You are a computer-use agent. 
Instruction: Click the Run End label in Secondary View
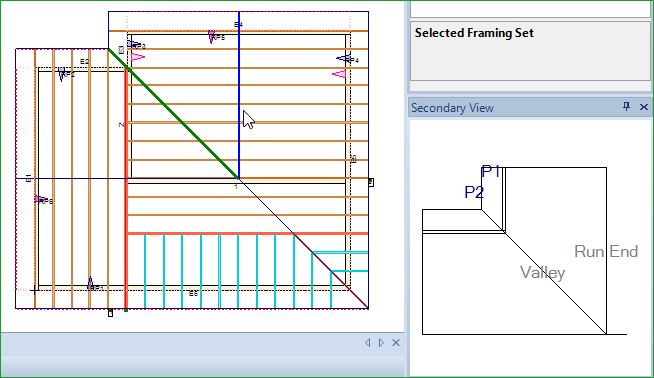tap(606, 252)
